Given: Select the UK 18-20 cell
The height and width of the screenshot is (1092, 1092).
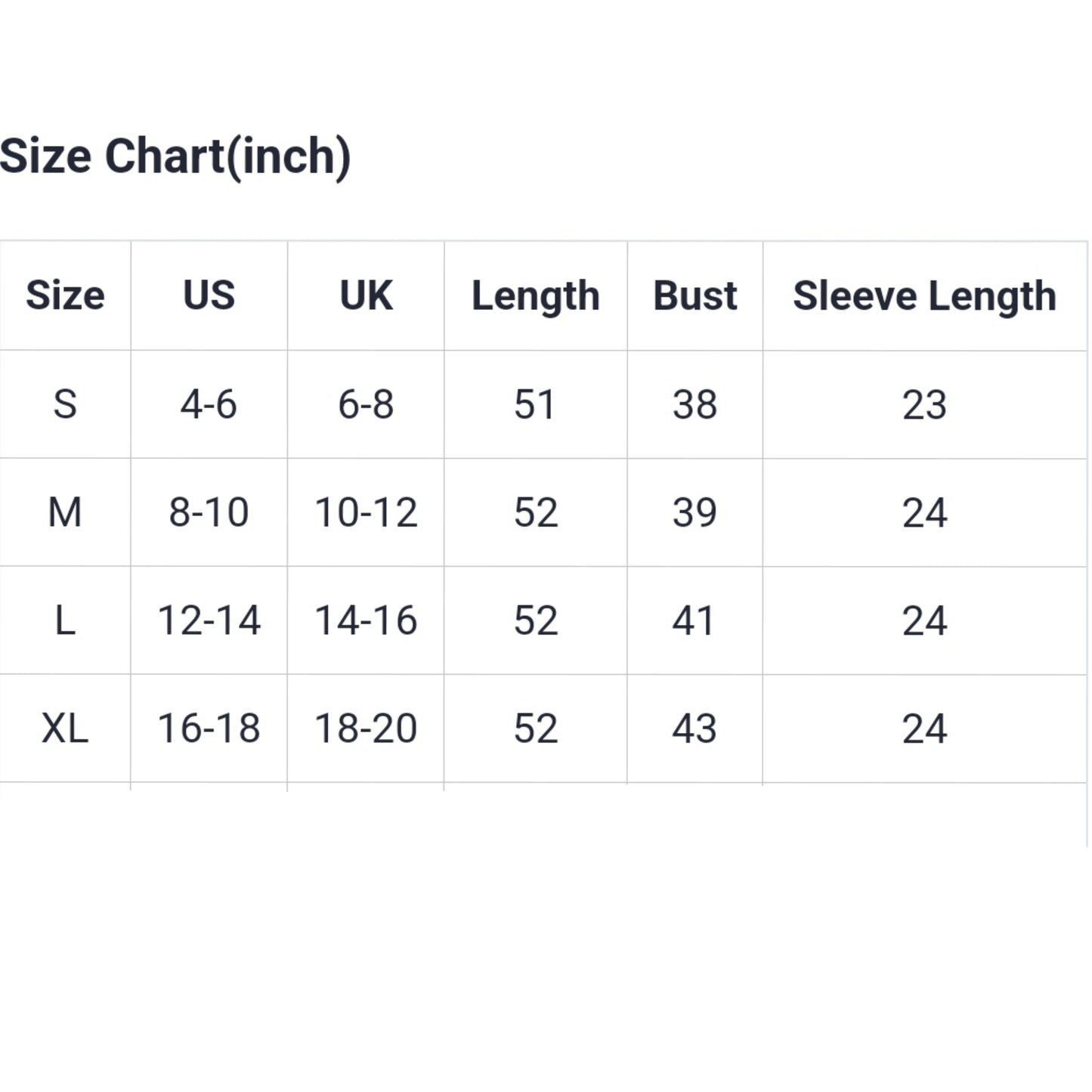Looking at the screenshot, I should (x=366, y=729).
